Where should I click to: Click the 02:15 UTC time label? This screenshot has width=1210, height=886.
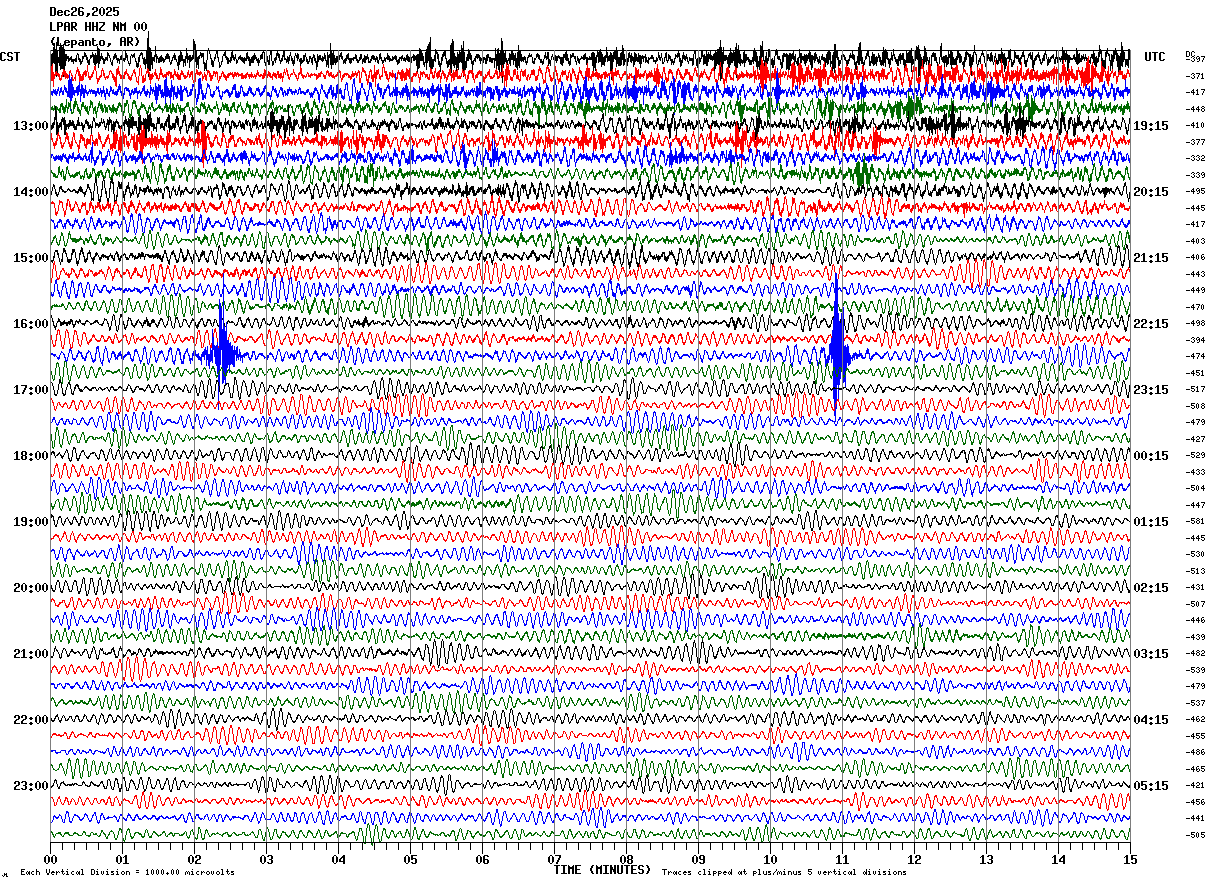pyautogui.click(x=1151, y=588)
